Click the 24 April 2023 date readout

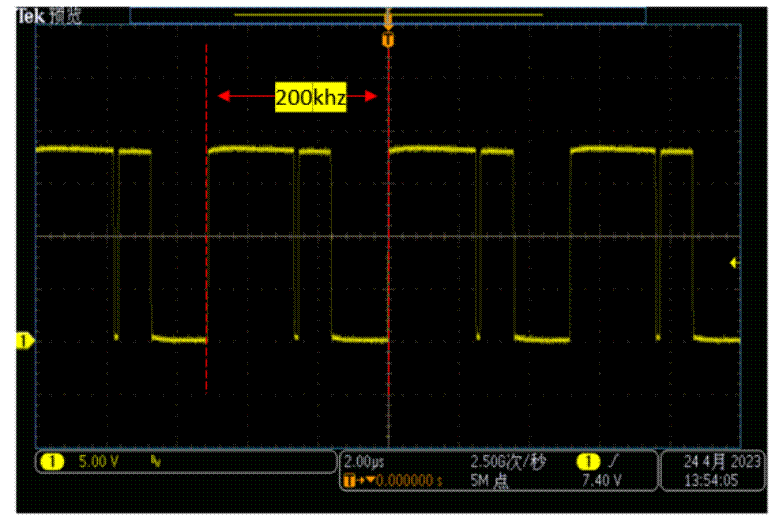tap(722, 462)
